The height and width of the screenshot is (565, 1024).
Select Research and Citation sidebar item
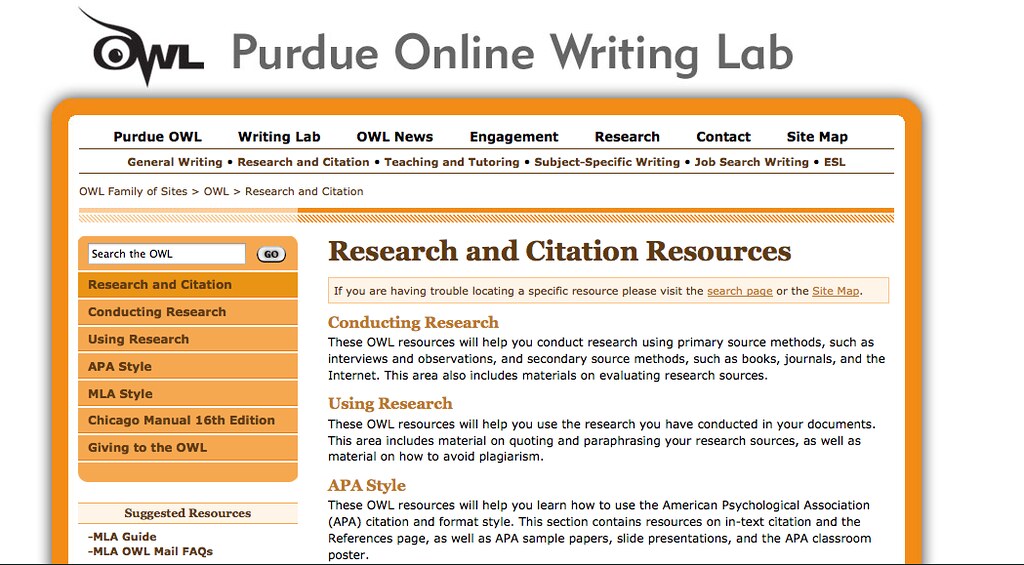(187, 285)
